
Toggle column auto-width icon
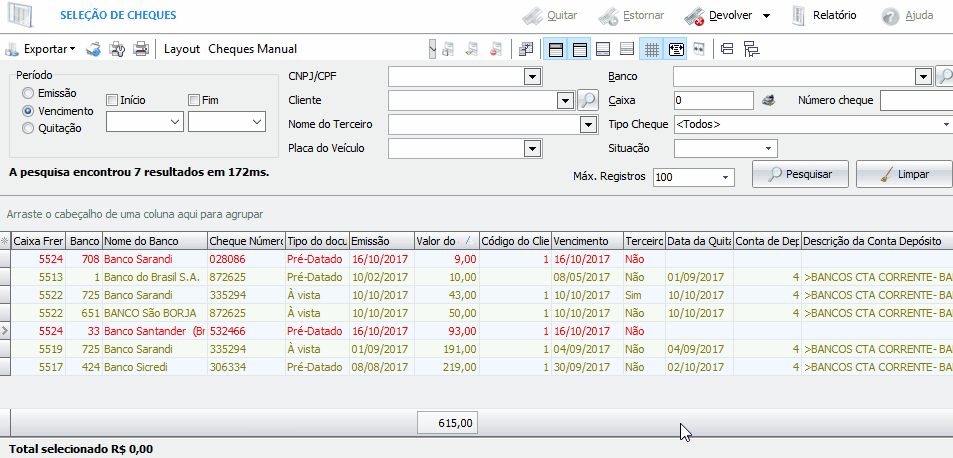675,50
